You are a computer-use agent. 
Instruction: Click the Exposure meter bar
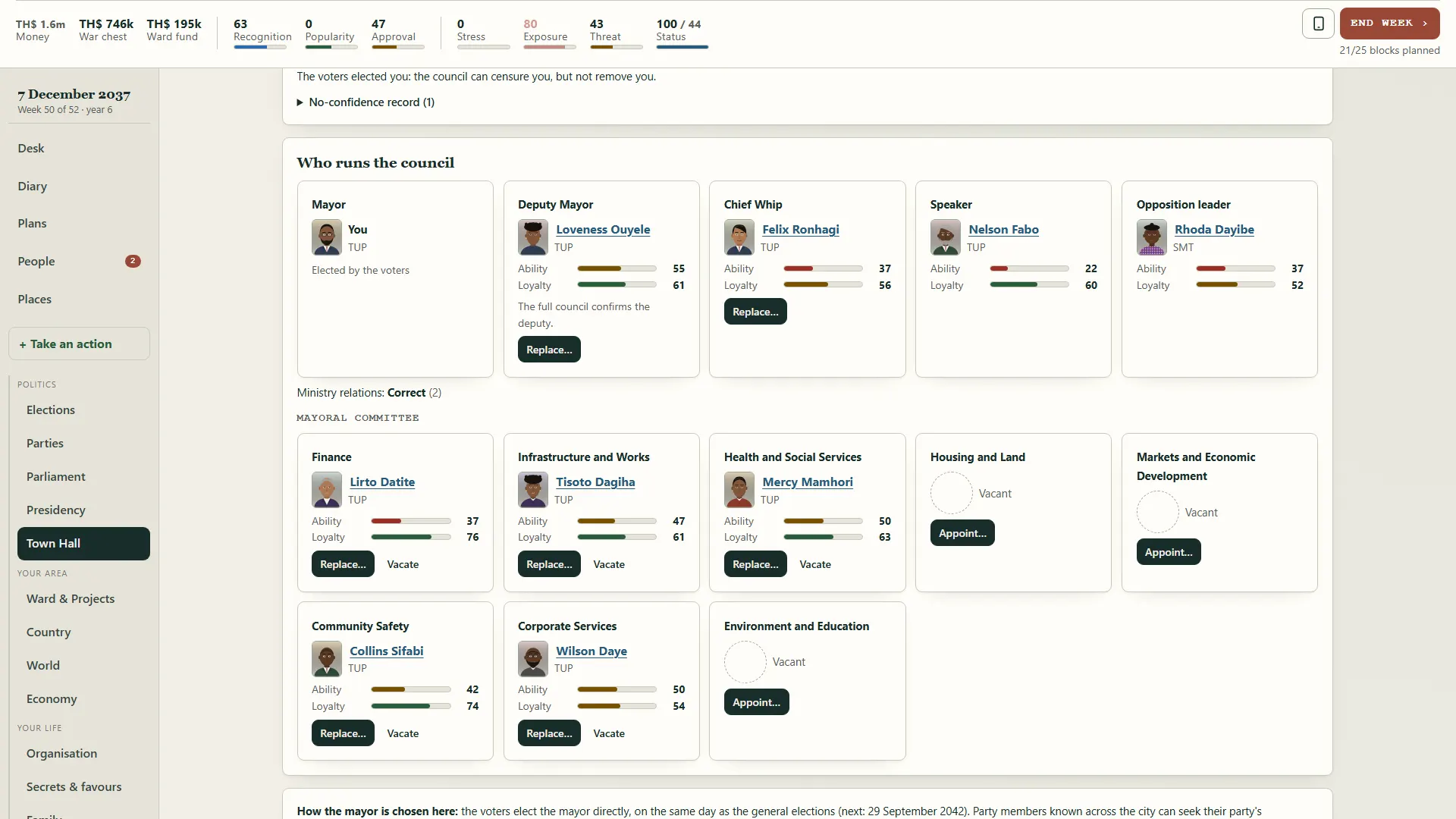pos(549,47)
